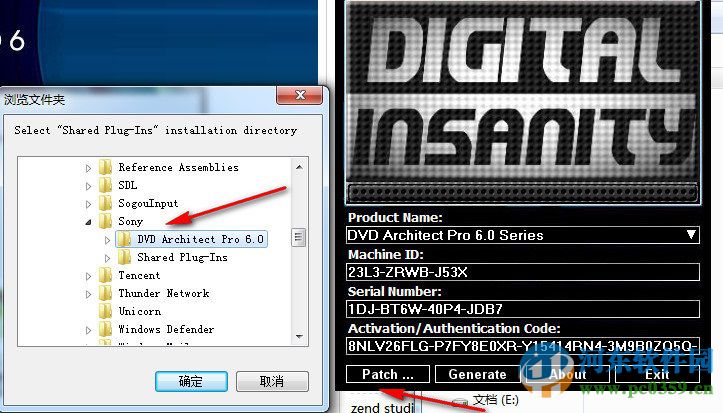Choose Unicorn in the folder tree
The image size is (723, 413).
140,311
